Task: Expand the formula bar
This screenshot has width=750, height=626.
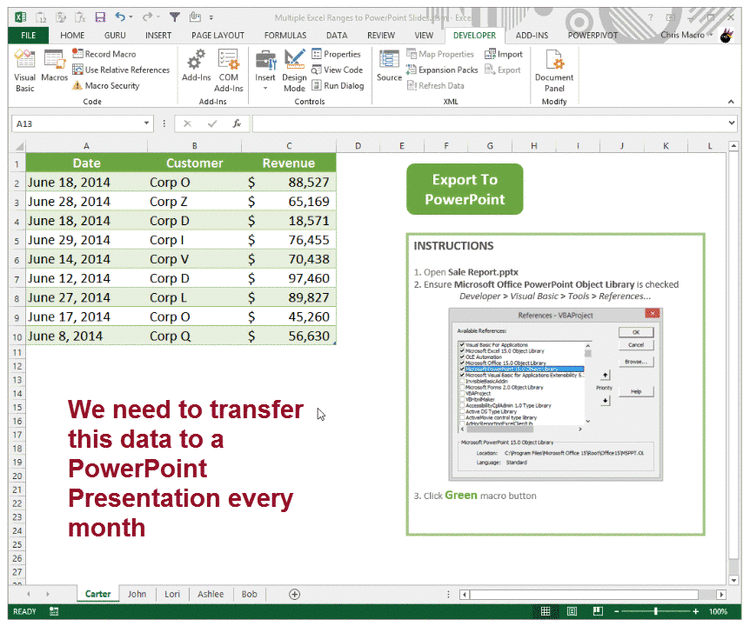Action: coord(732,124)
